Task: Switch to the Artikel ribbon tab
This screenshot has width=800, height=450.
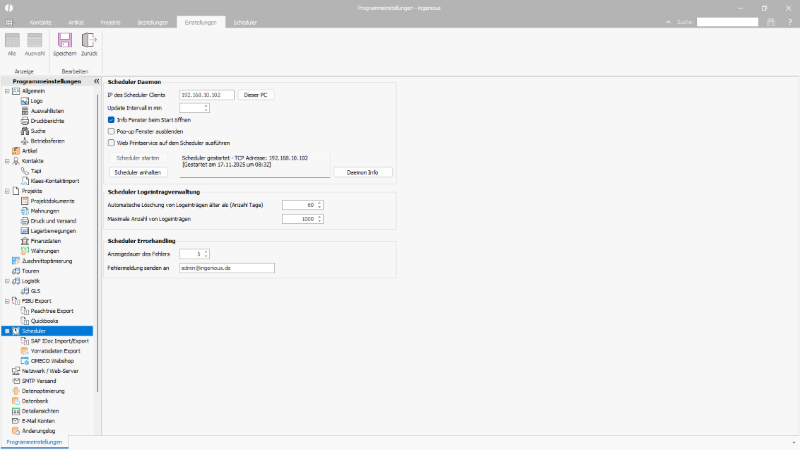Action: [76, 22]
